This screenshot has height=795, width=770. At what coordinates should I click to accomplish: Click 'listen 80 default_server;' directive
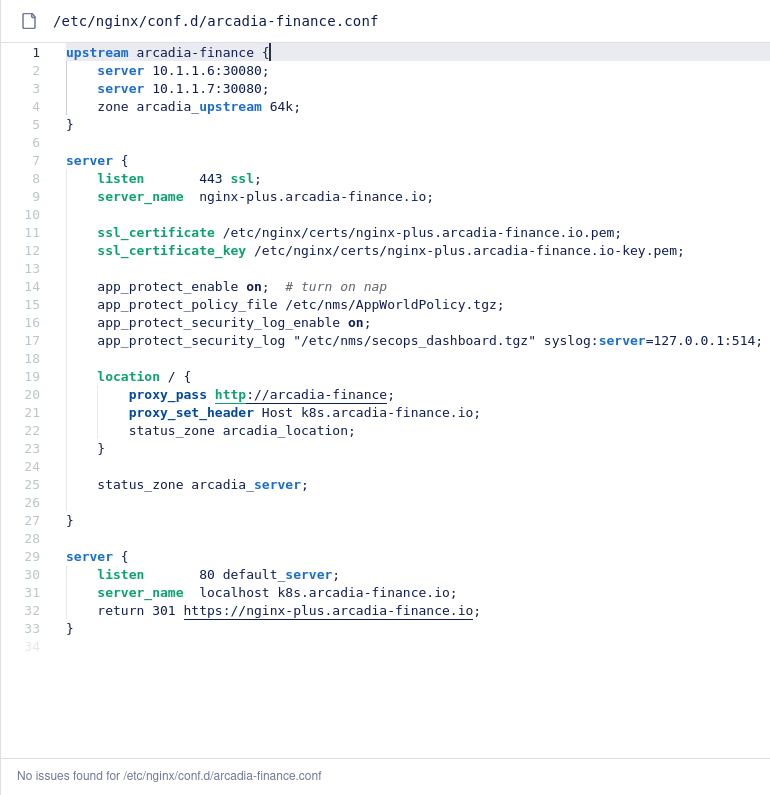coord(218,575)
